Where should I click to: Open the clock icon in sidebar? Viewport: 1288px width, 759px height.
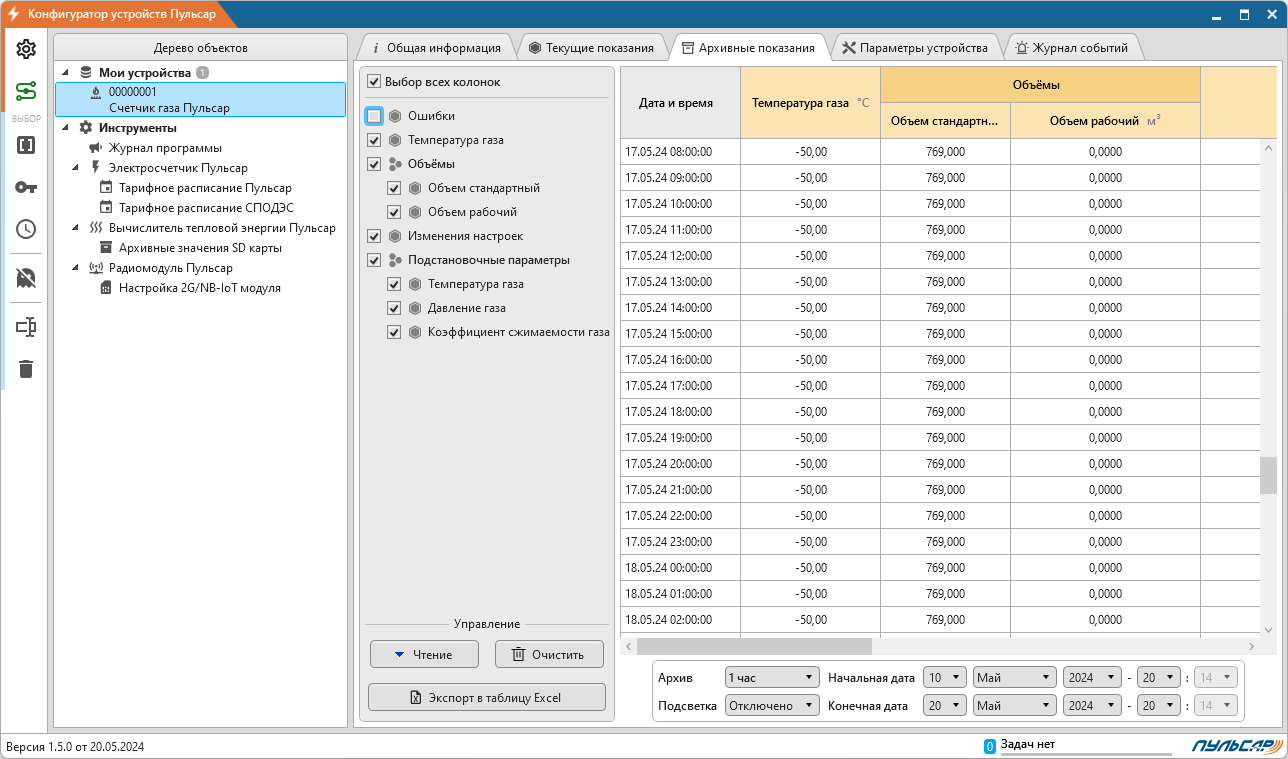click(x=26, y=229)
